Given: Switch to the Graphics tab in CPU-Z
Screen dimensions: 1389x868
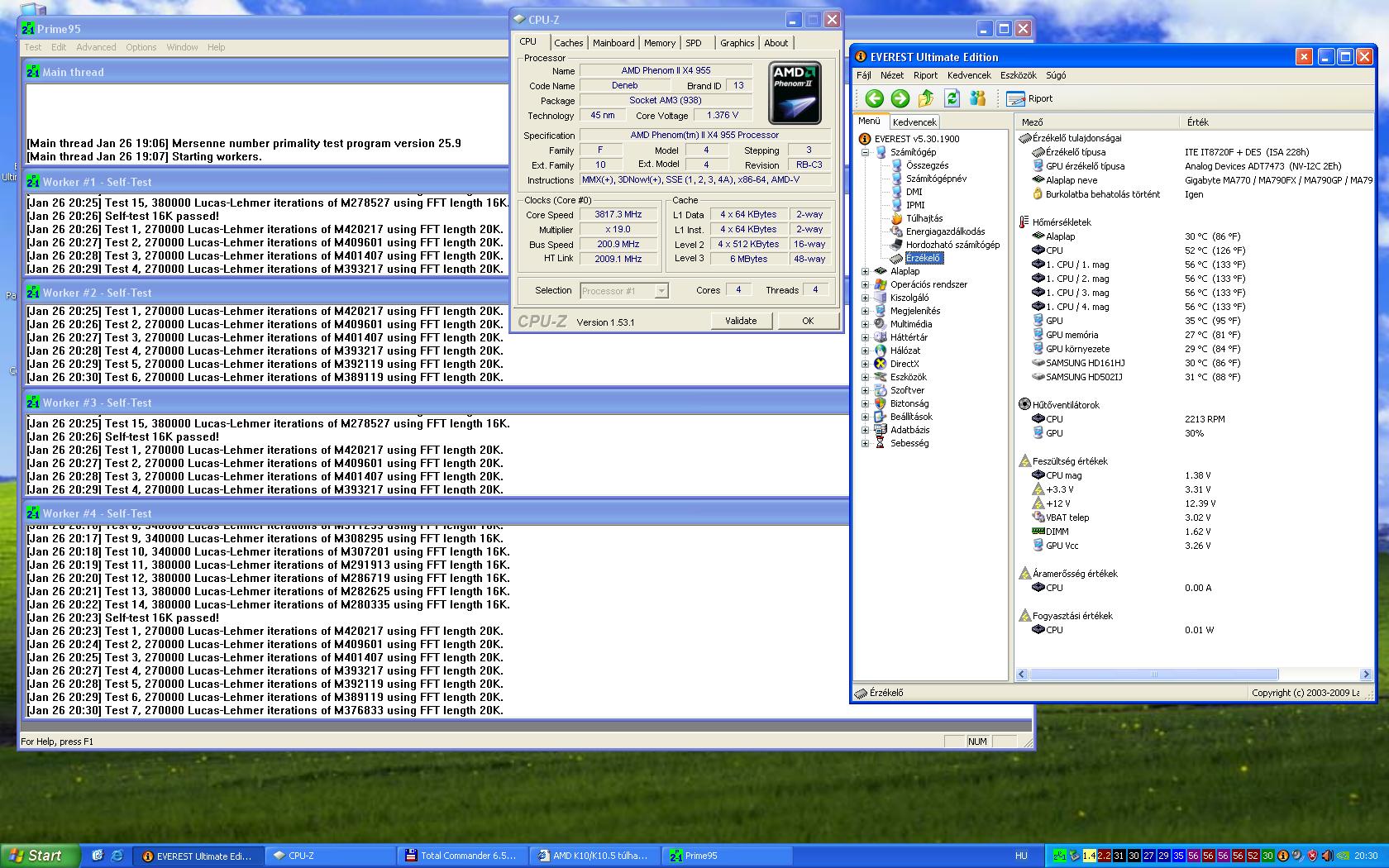Looking at the screenshot, I should tap(737, 43).
